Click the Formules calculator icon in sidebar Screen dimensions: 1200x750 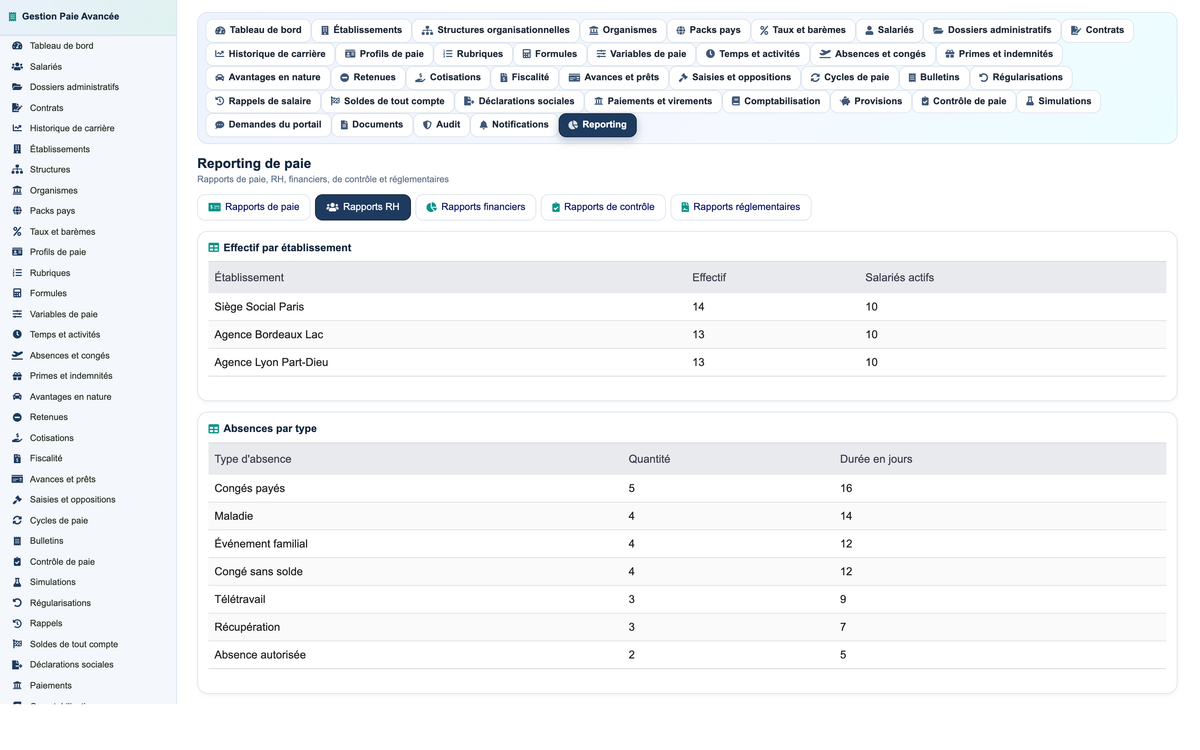tap(17, 293)
